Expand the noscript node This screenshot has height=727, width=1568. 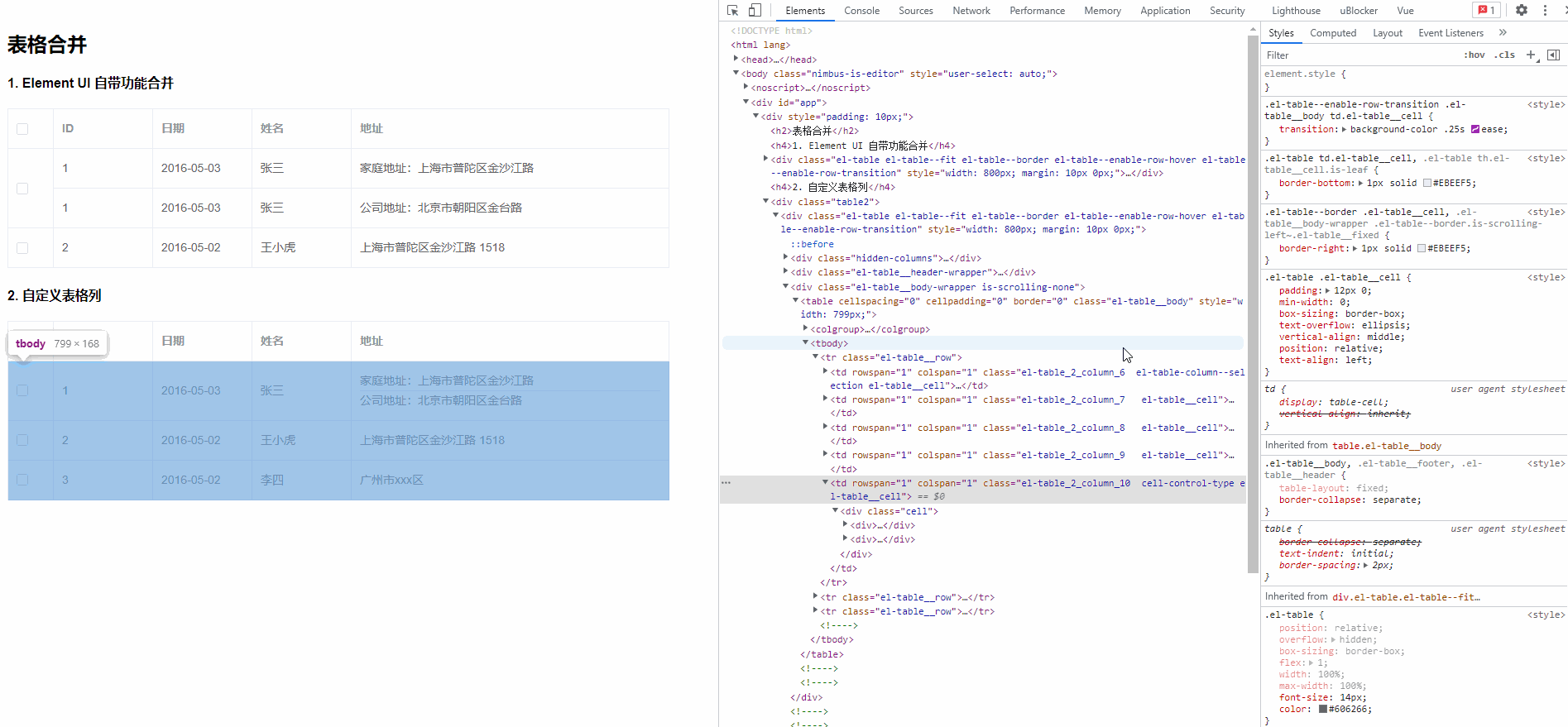coord(746,87)
